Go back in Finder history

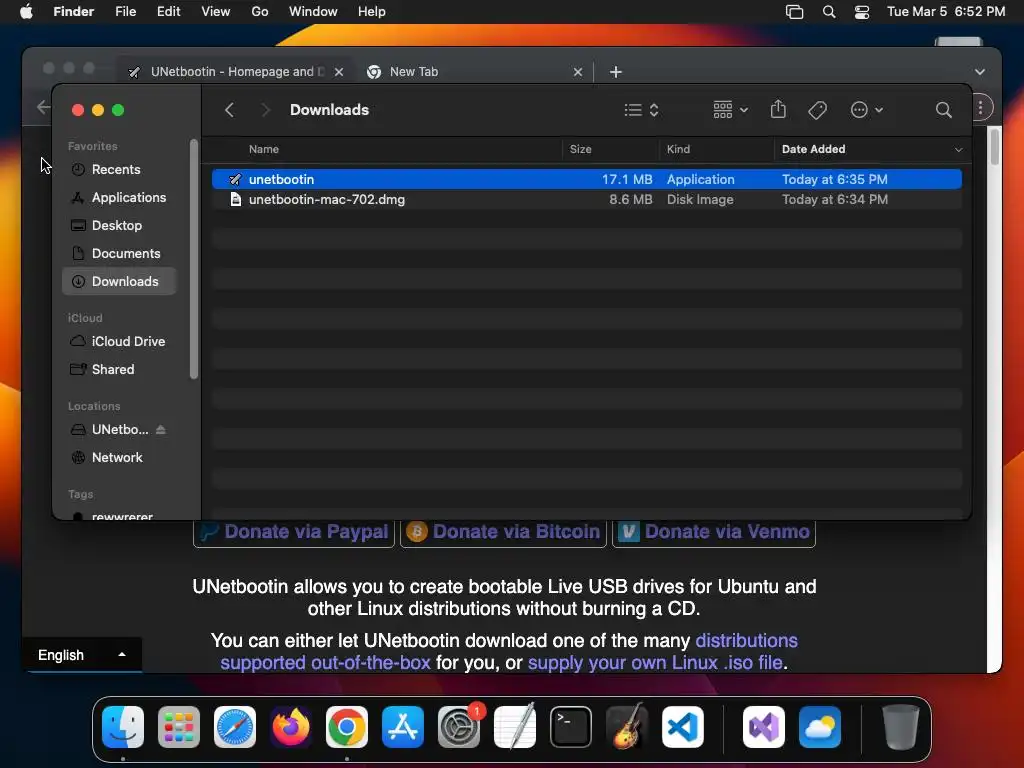pyautogui.click(x=229, y=110)
